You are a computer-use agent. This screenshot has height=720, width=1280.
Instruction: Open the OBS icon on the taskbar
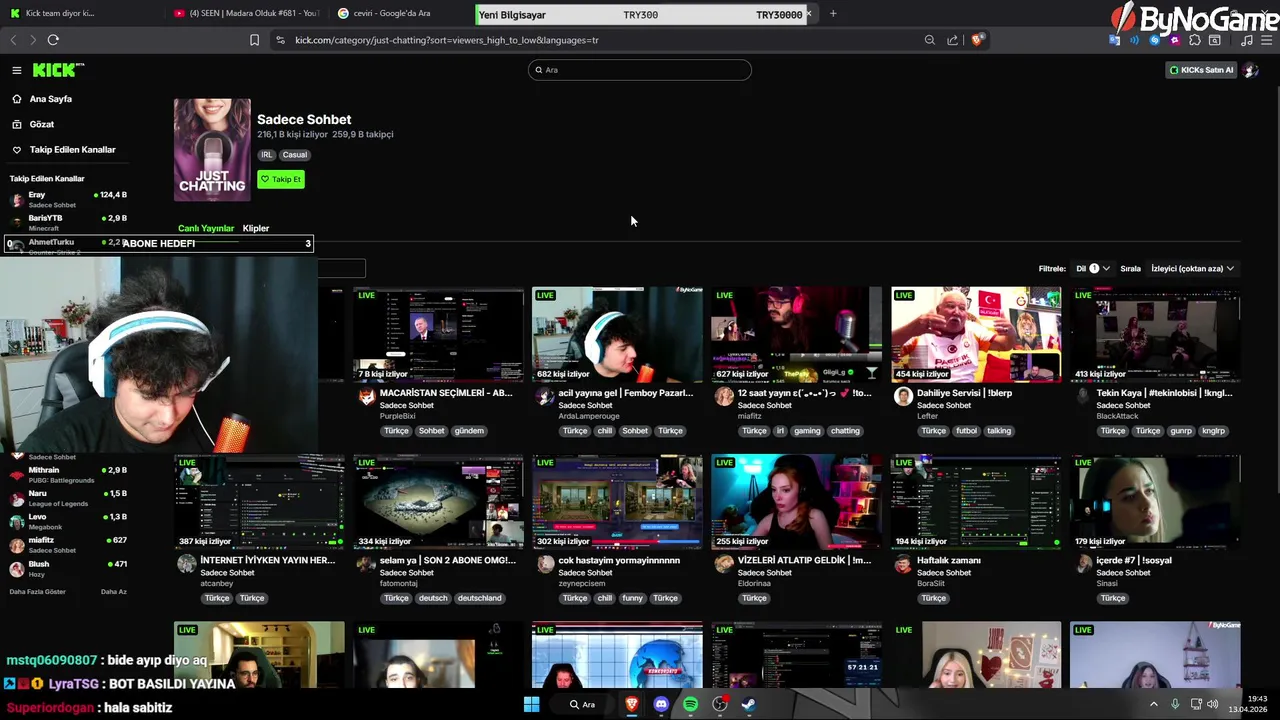(x=719, y=704)
